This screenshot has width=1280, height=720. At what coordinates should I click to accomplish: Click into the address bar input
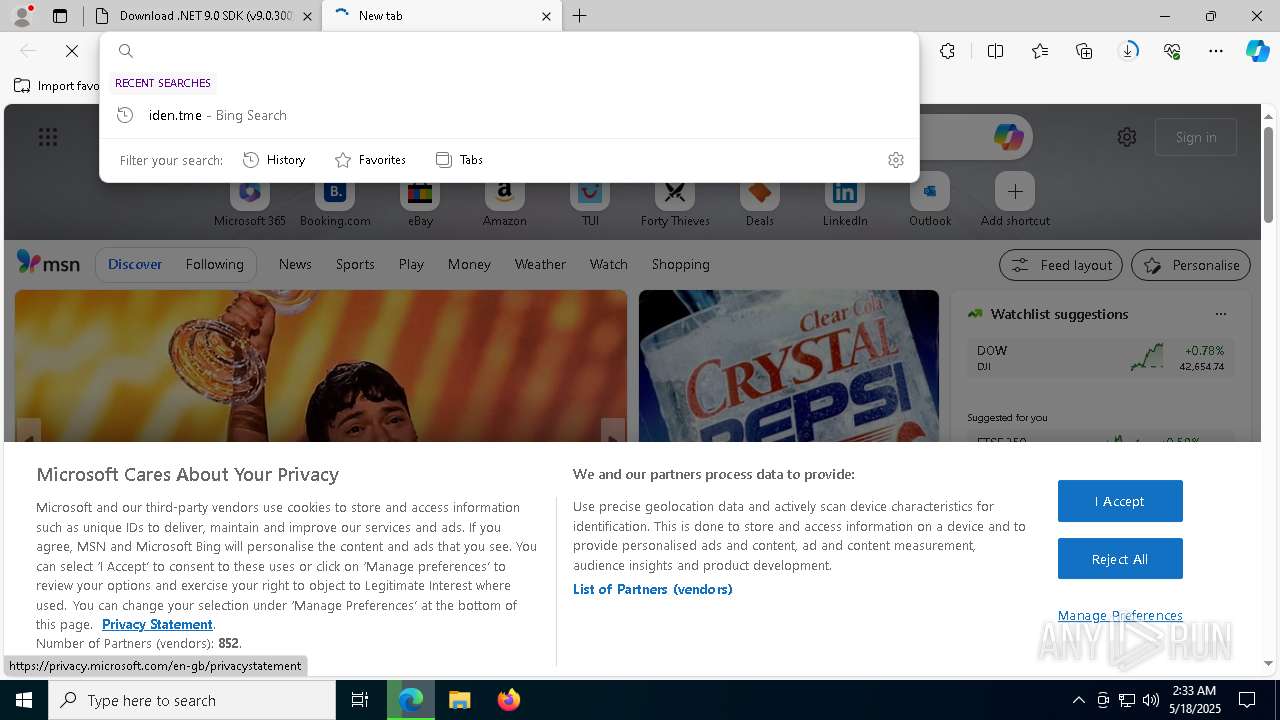(x=520, y=51)
